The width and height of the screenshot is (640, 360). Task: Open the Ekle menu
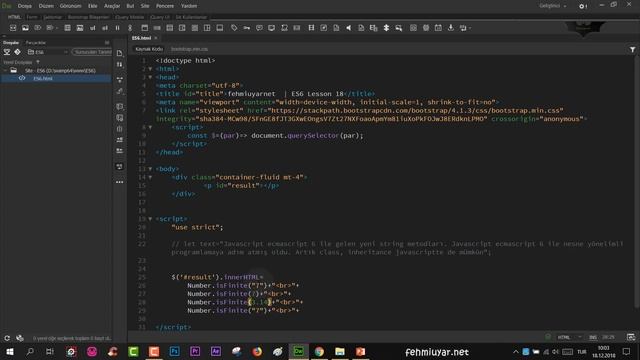coord(93,6)
